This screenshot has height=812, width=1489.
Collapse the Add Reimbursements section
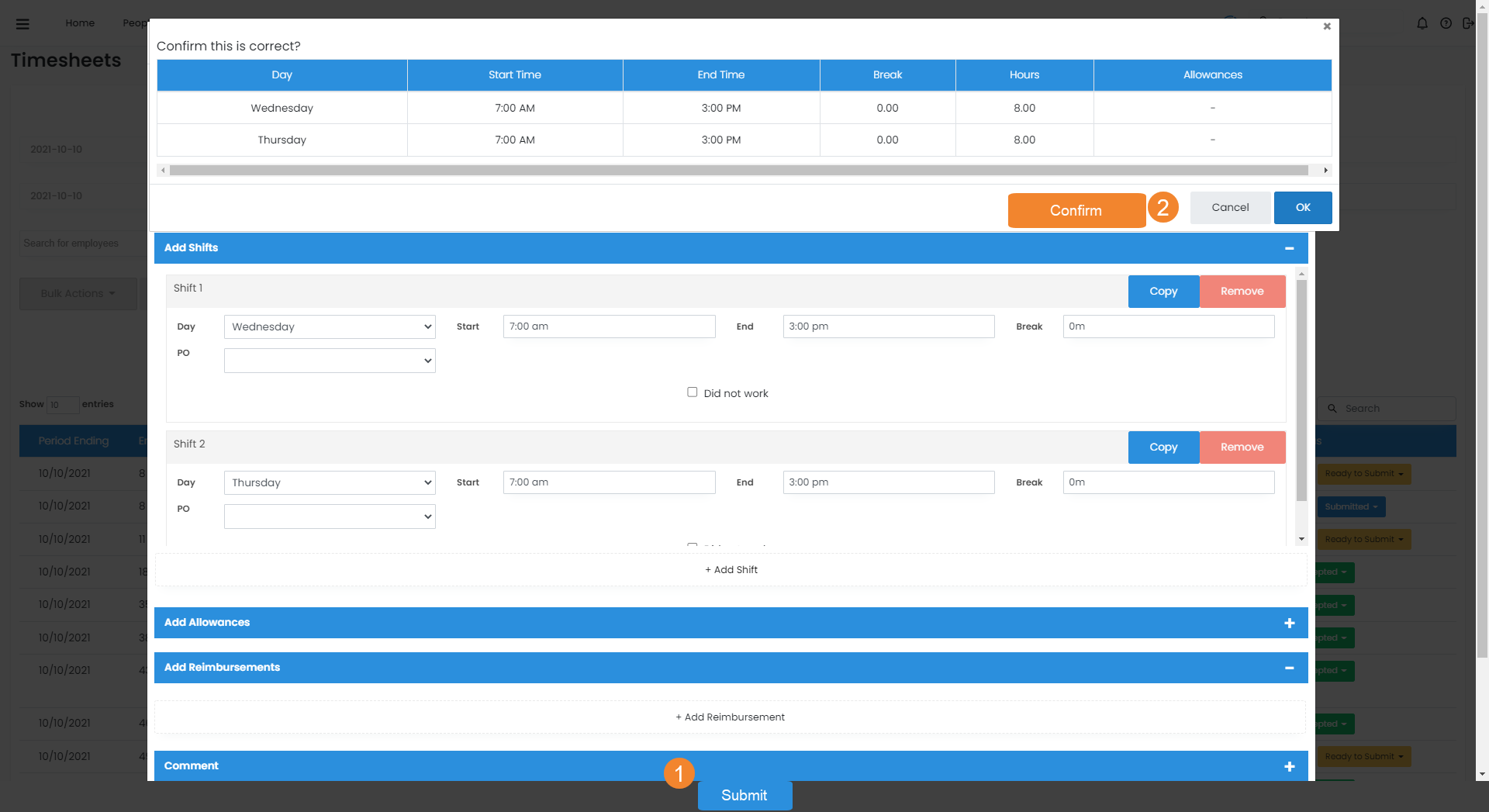click(1289, 668)
